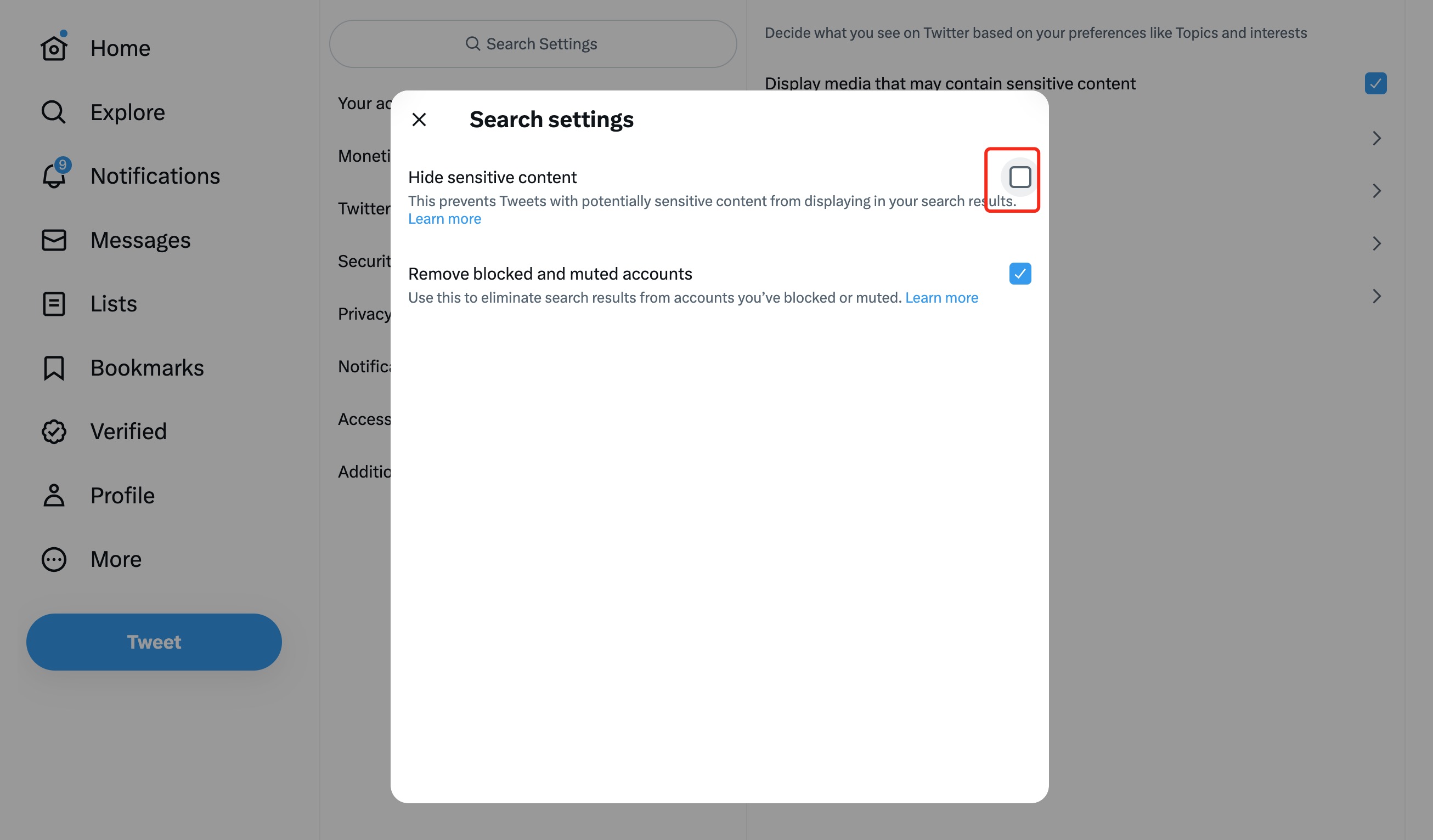Toggle the Hide sensitive content checkbox

tap(1019, 177)
